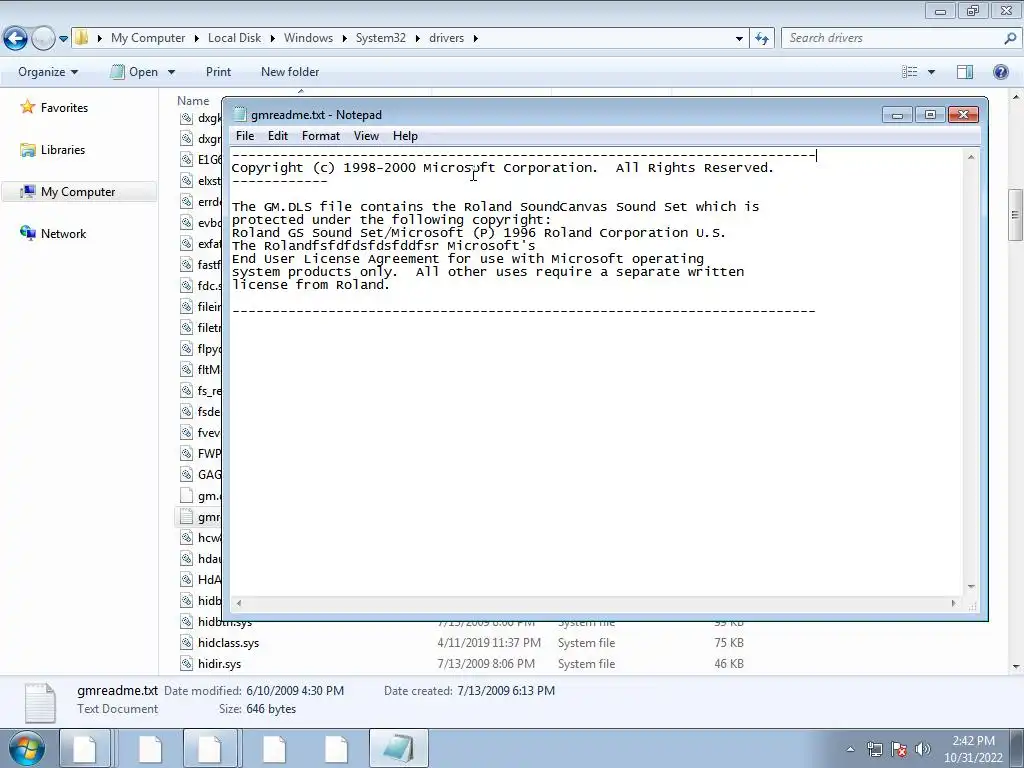Click date modified value 6/10/2009 4:30 PM
Image resolution: width=1024 pixels, height=768 pixels.
tap(295, 690)
